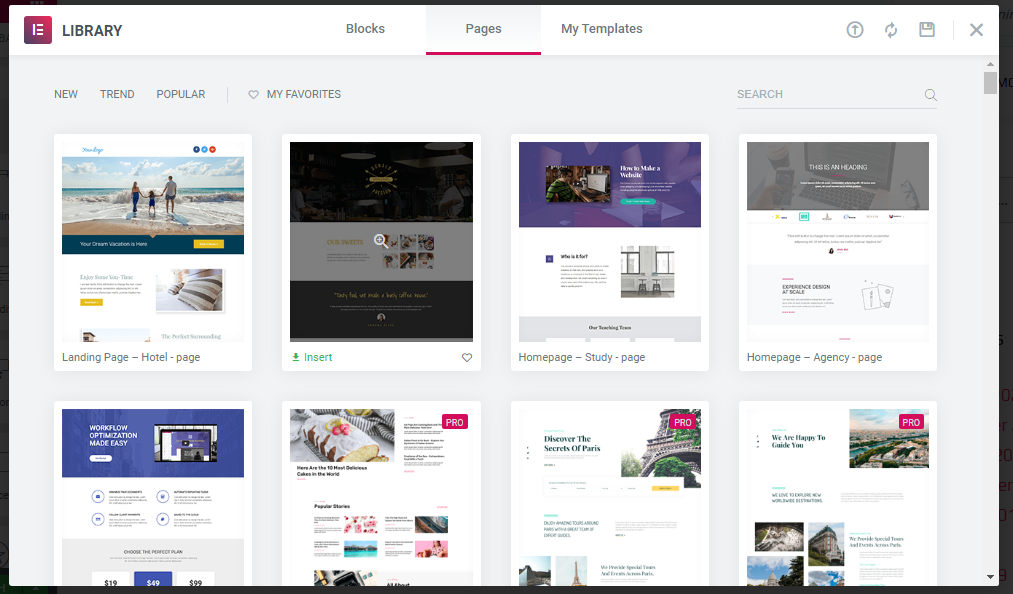Show My Favorites templates
This screenshot has height=594, width=1013.
(295, 94)
